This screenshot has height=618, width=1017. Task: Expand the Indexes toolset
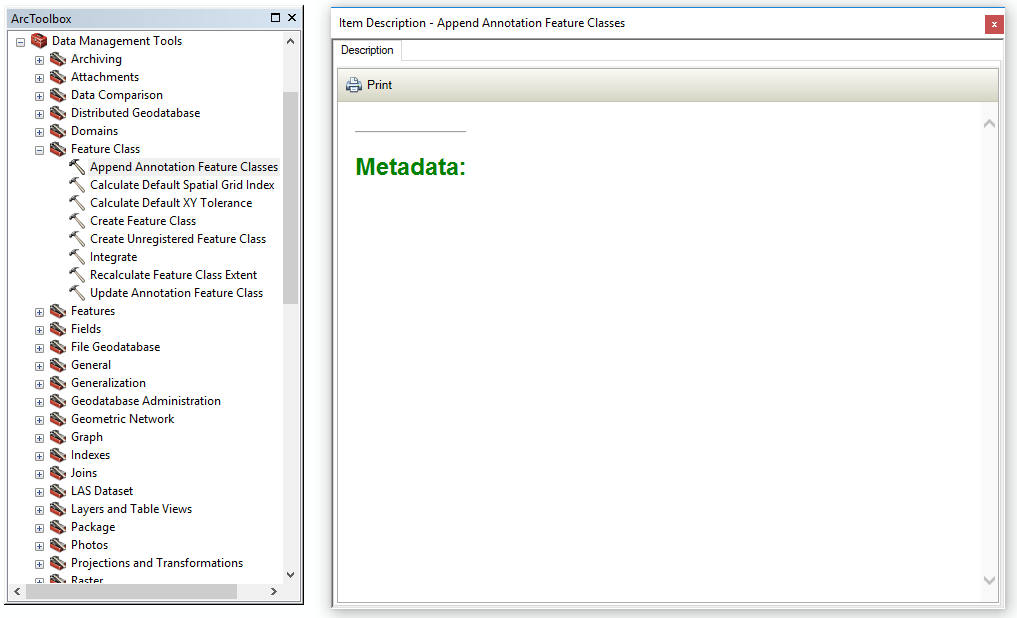pos(40,457)
